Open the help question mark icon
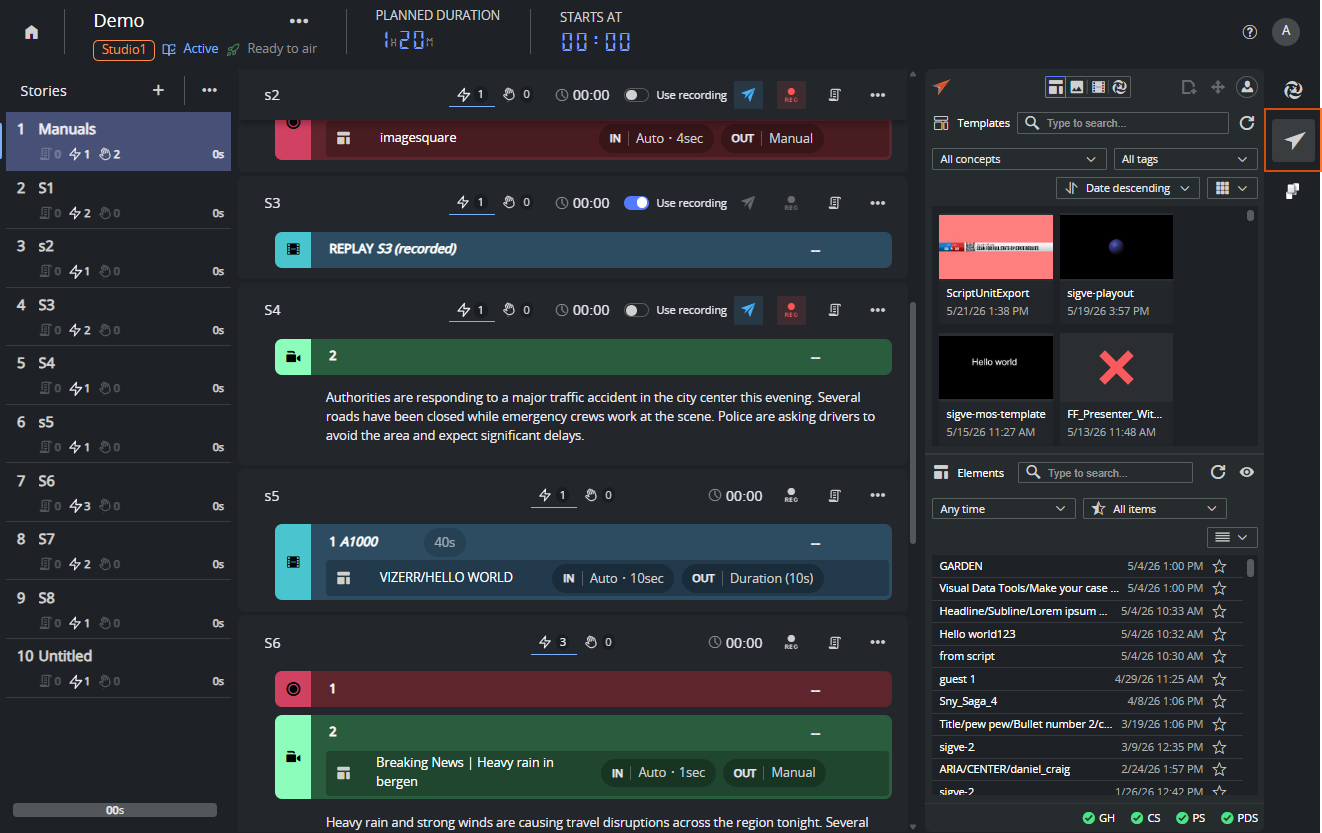Image resolution: width=1322 pixels, height=833 pixels. click(x=1249, y=32)
